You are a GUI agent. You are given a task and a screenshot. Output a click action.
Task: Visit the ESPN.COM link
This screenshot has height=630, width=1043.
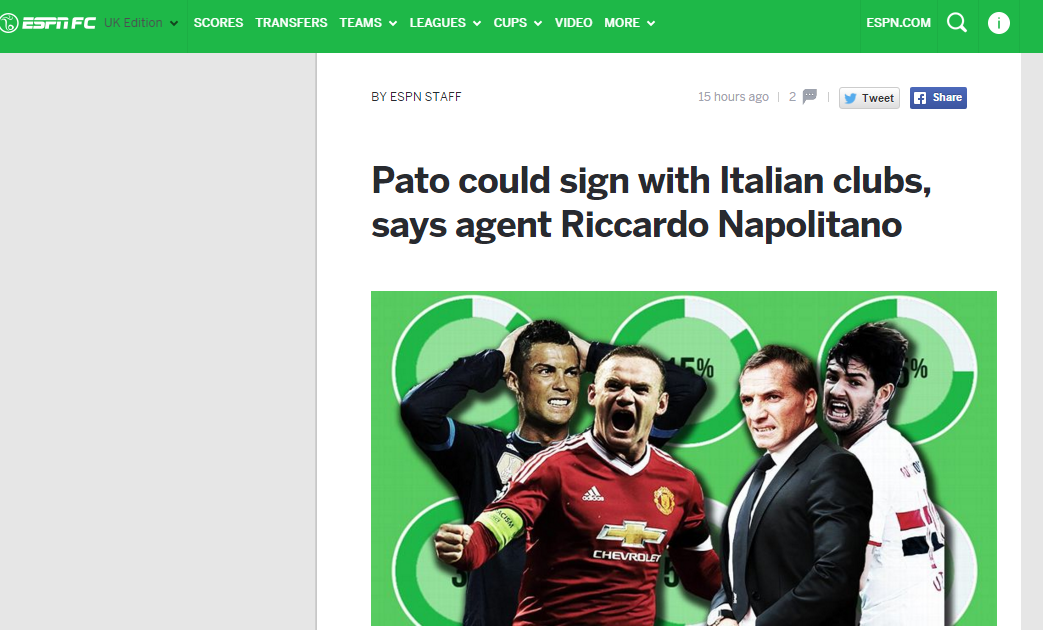pyautogui.click(x=898, y=23)
